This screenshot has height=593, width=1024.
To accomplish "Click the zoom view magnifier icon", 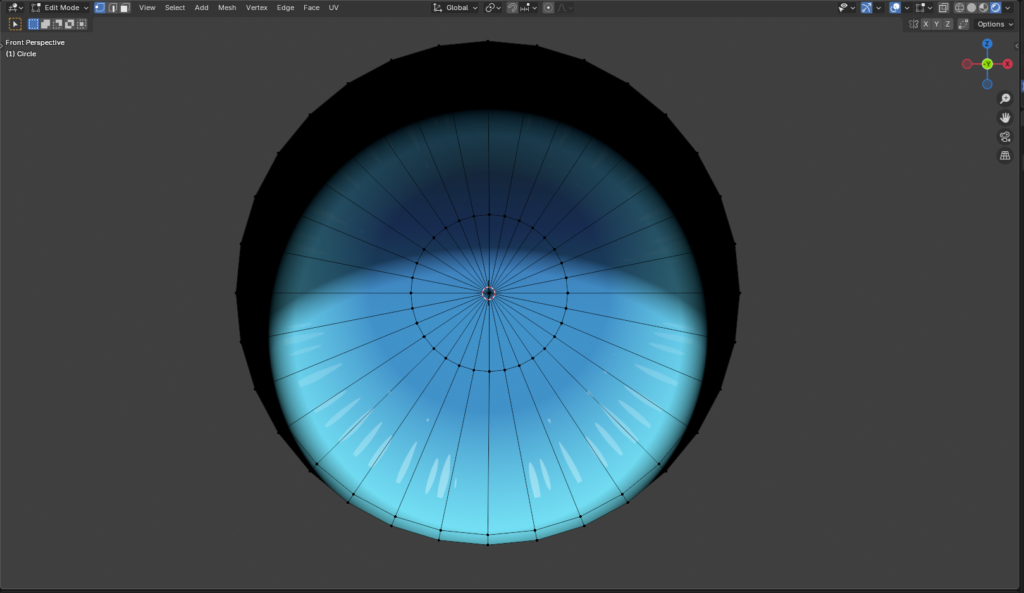I will point(1005,99).
